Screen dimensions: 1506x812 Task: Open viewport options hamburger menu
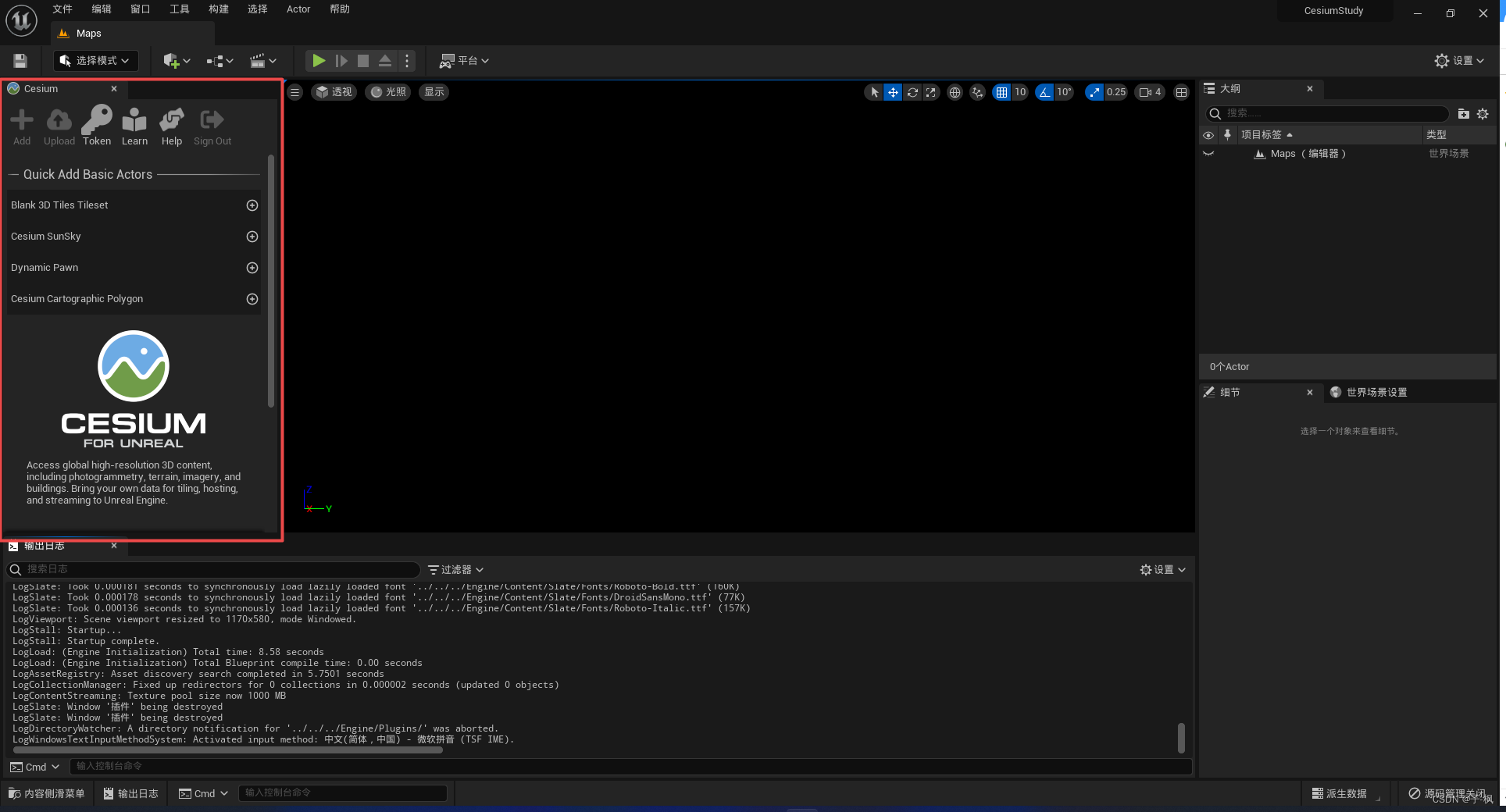[x=294, y=92]
